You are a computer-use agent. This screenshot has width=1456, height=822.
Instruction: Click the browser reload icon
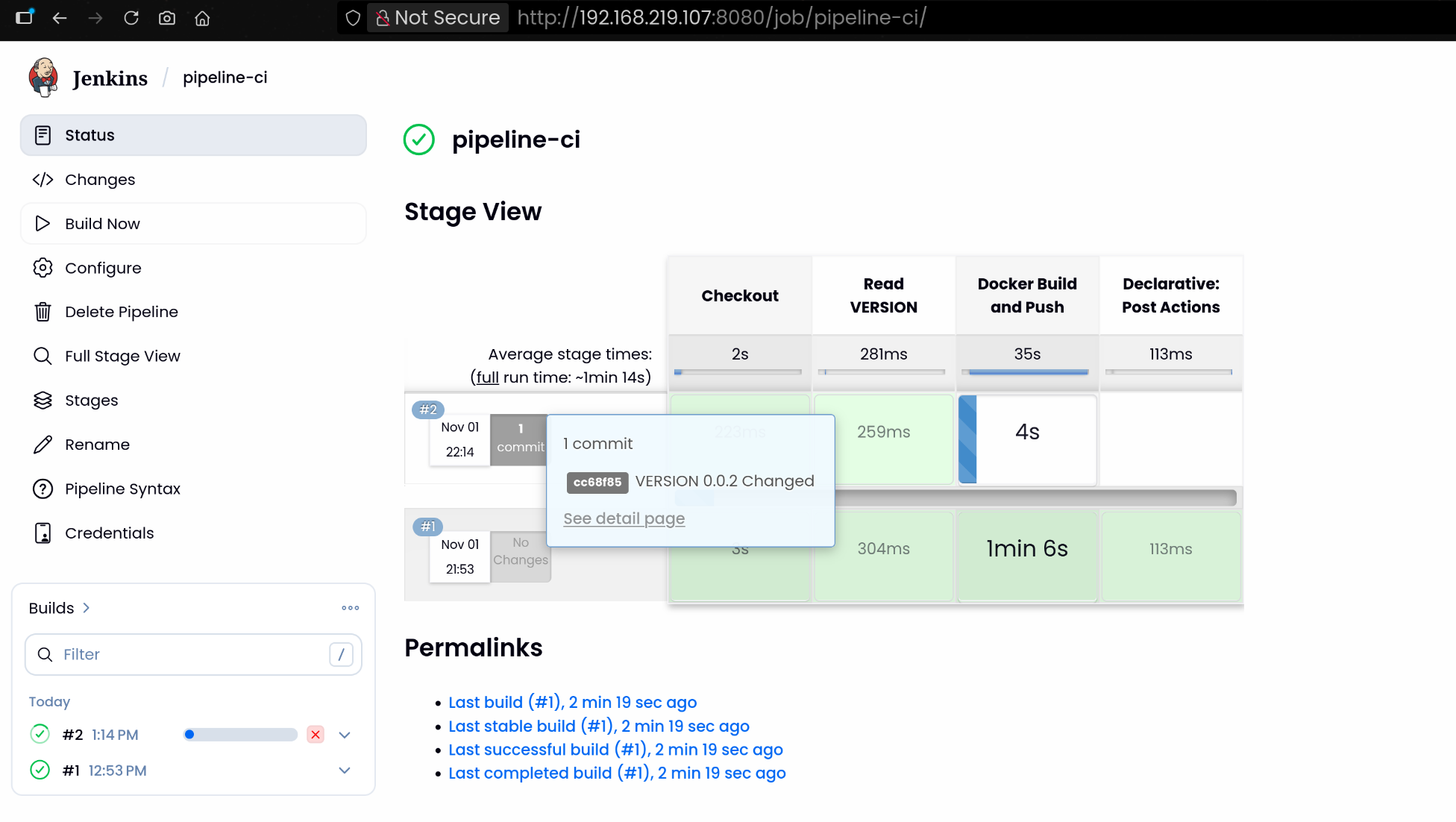pyautogui.click(x=131, y=18)
